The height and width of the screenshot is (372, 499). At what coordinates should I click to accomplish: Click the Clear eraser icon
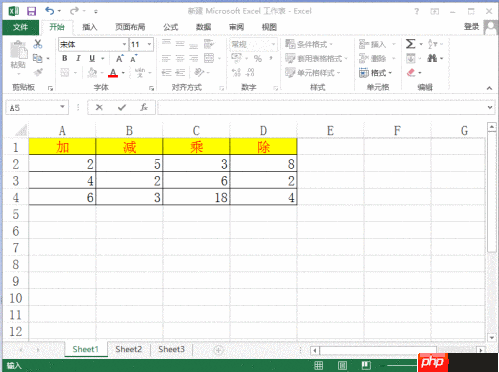coord(411,72)
